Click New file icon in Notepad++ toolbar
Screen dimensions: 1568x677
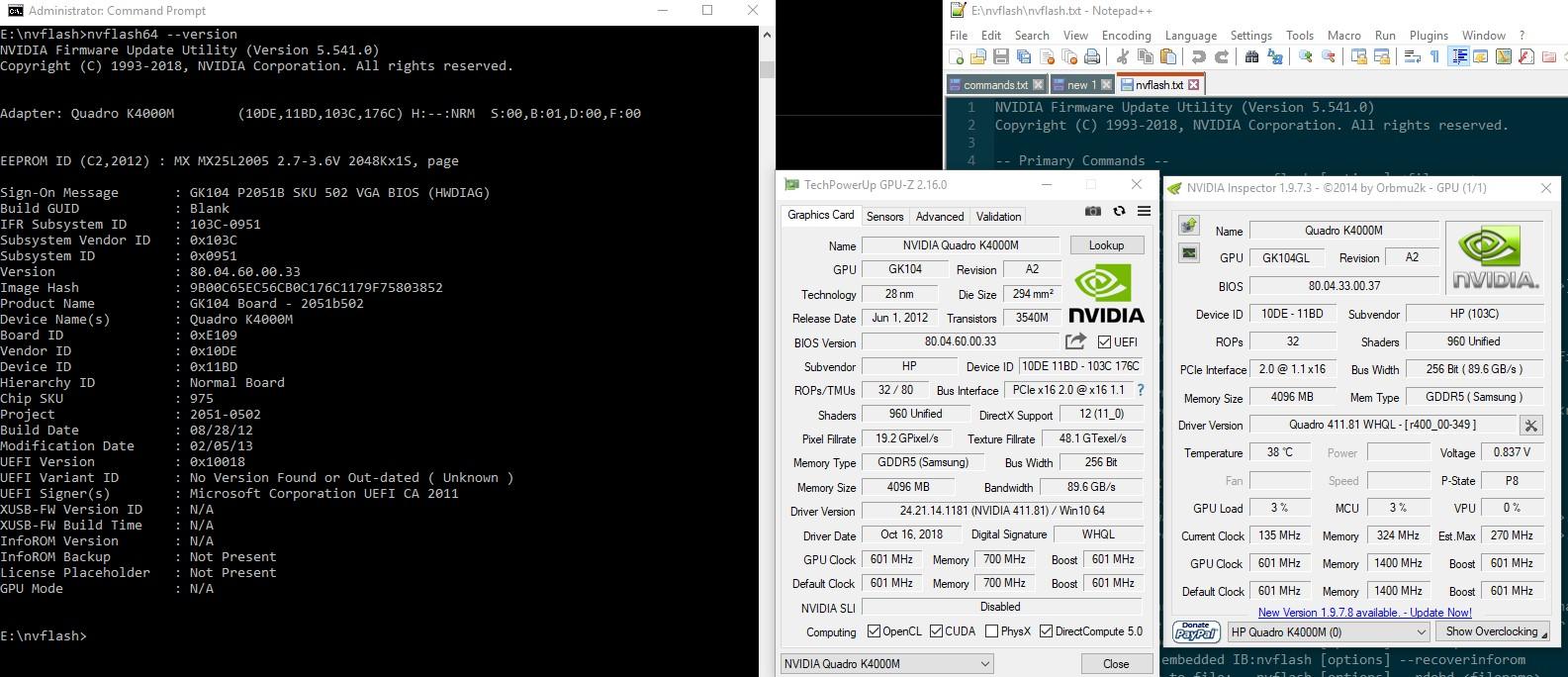pos(957,57)
